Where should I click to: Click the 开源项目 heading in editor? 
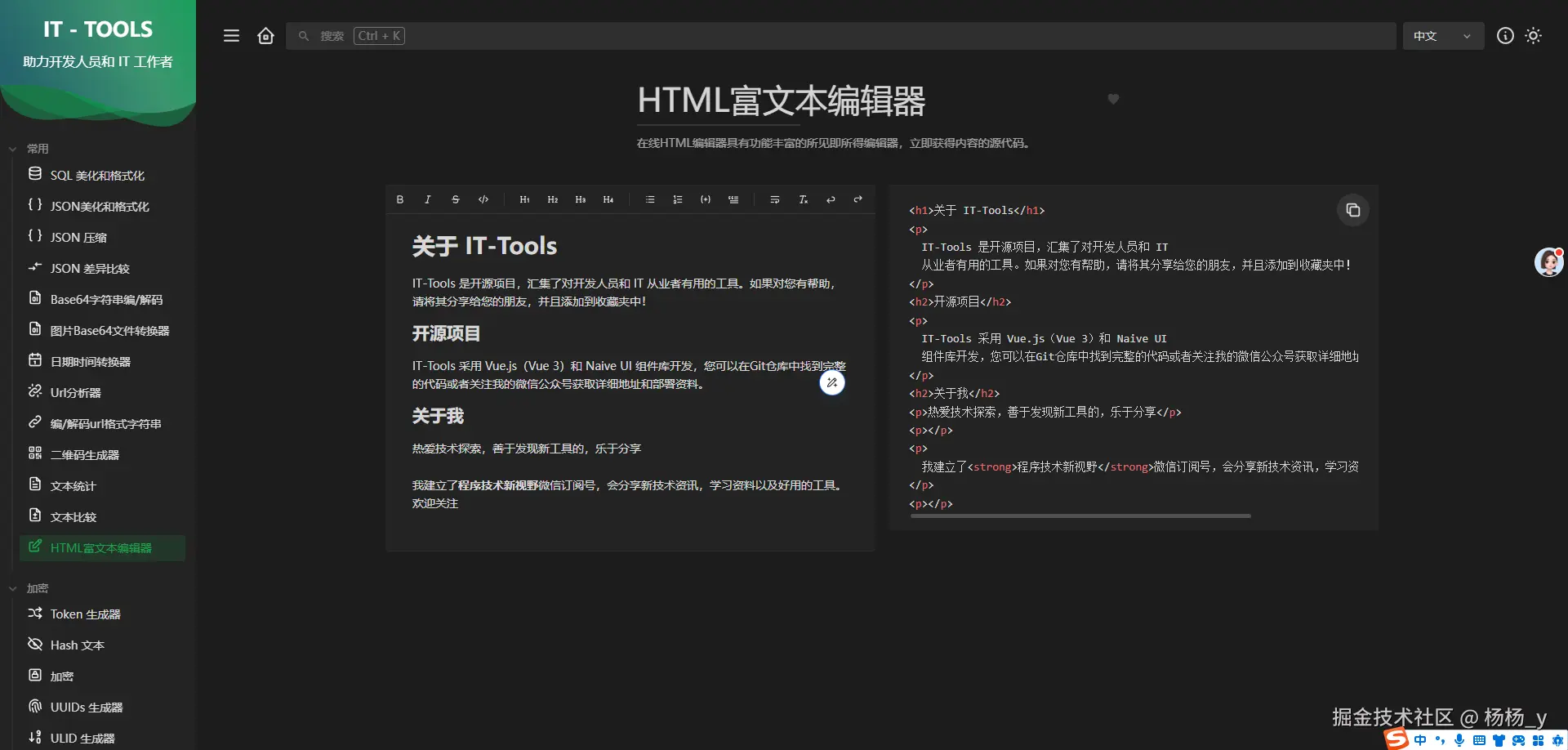[x=446, y=333]
